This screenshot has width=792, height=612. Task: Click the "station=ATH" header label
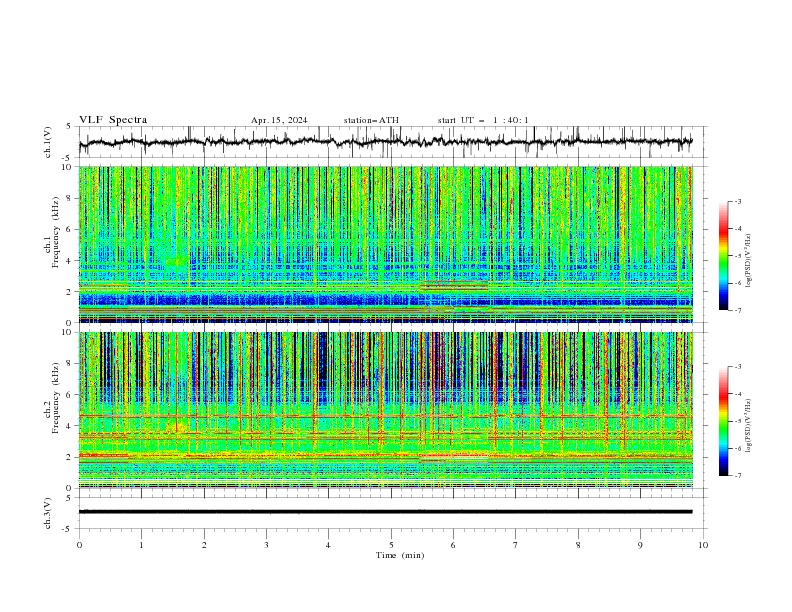click(371, 120)
